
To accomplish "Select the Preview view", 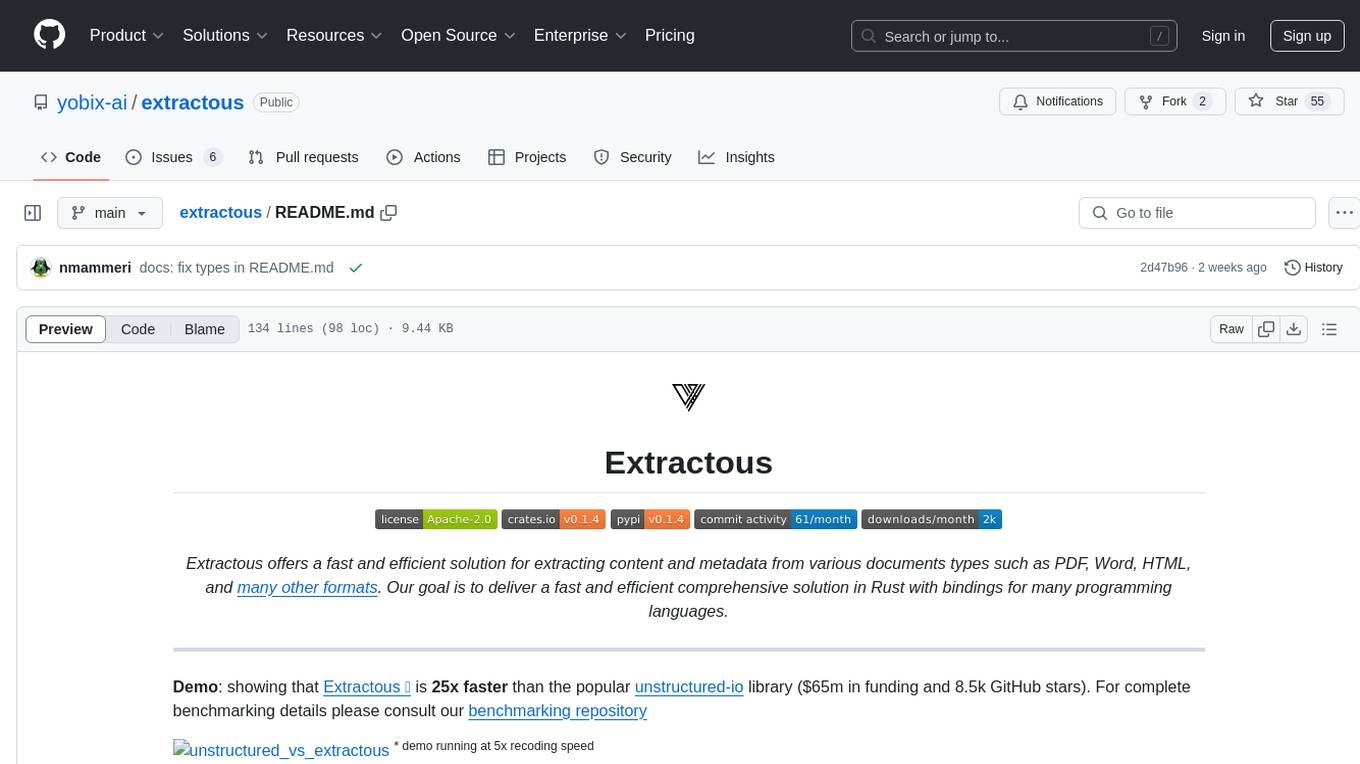I will click(65, 329).
